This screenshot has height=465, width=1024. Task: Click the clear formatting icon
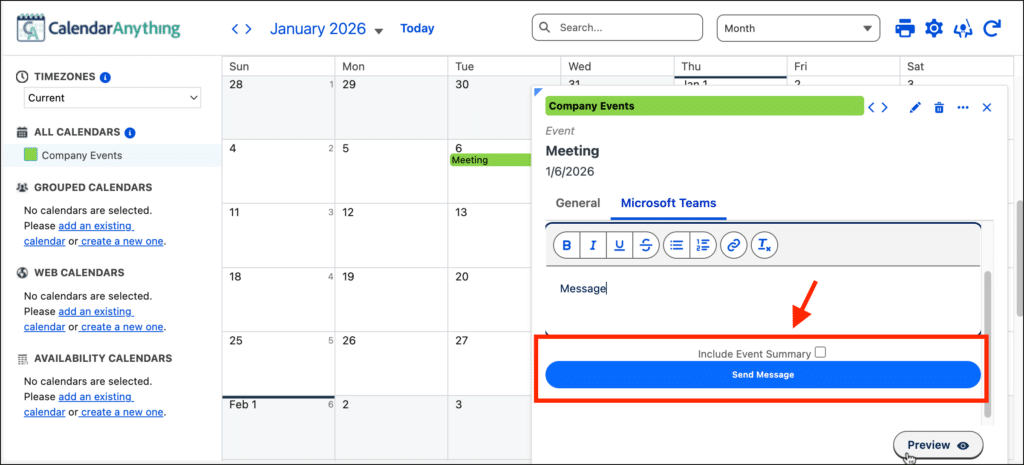[764, 245]
